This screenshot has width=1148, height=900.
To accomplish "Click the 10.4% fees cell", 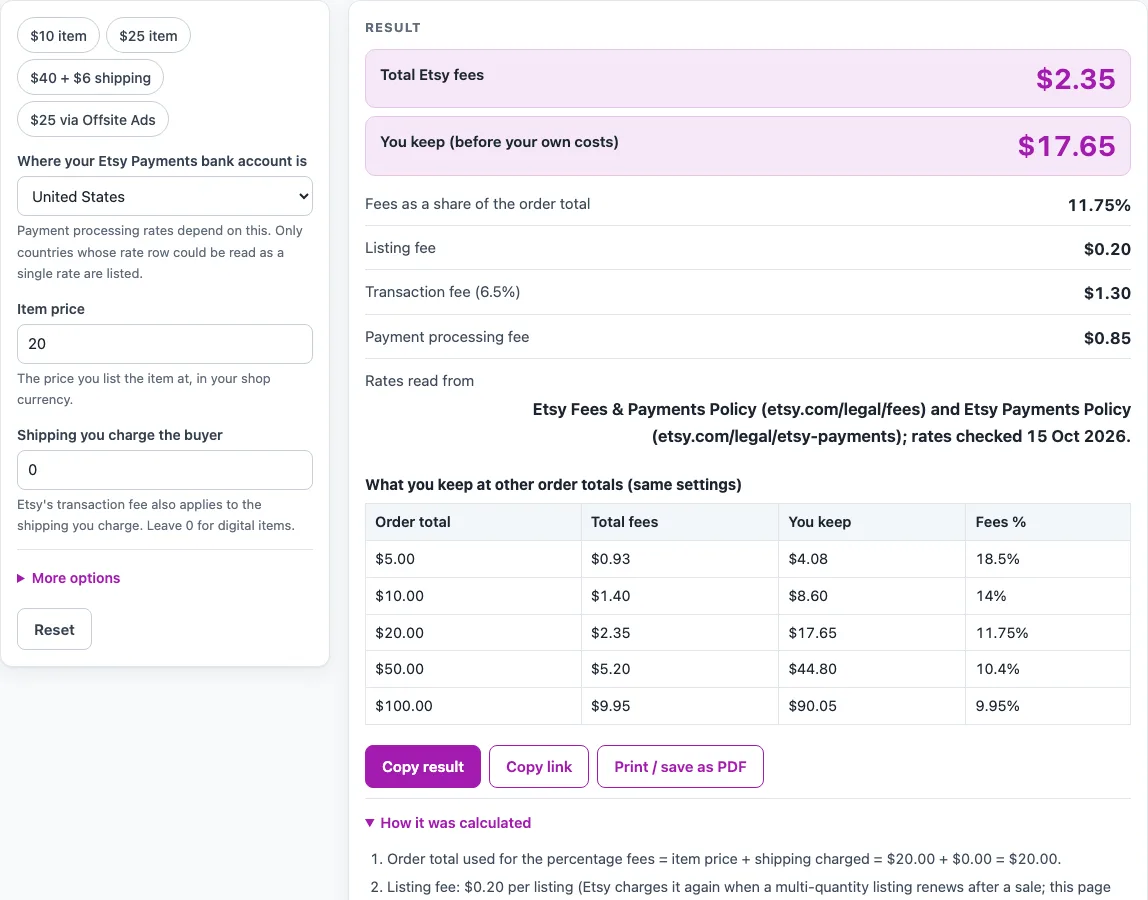I will click(x=1048, y=669).
